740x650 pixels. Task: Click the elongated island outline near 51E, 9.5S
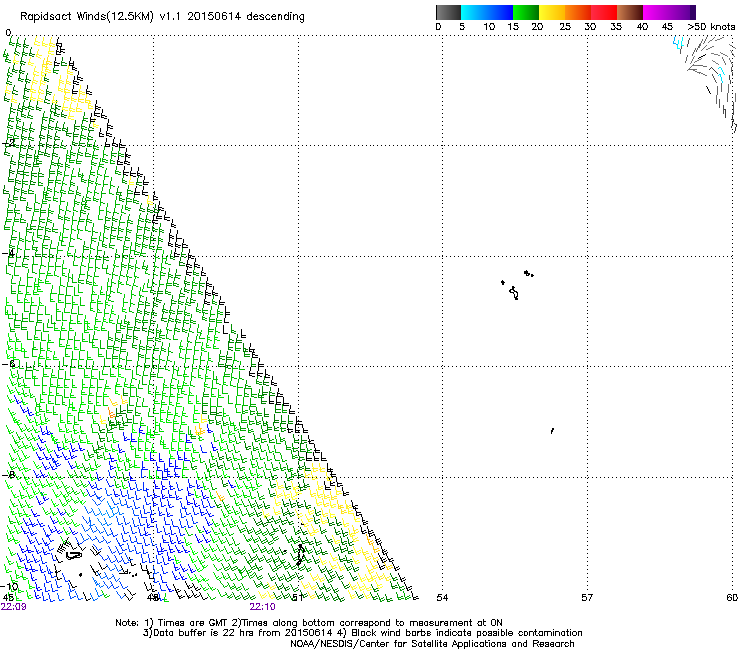click(300, 555)
